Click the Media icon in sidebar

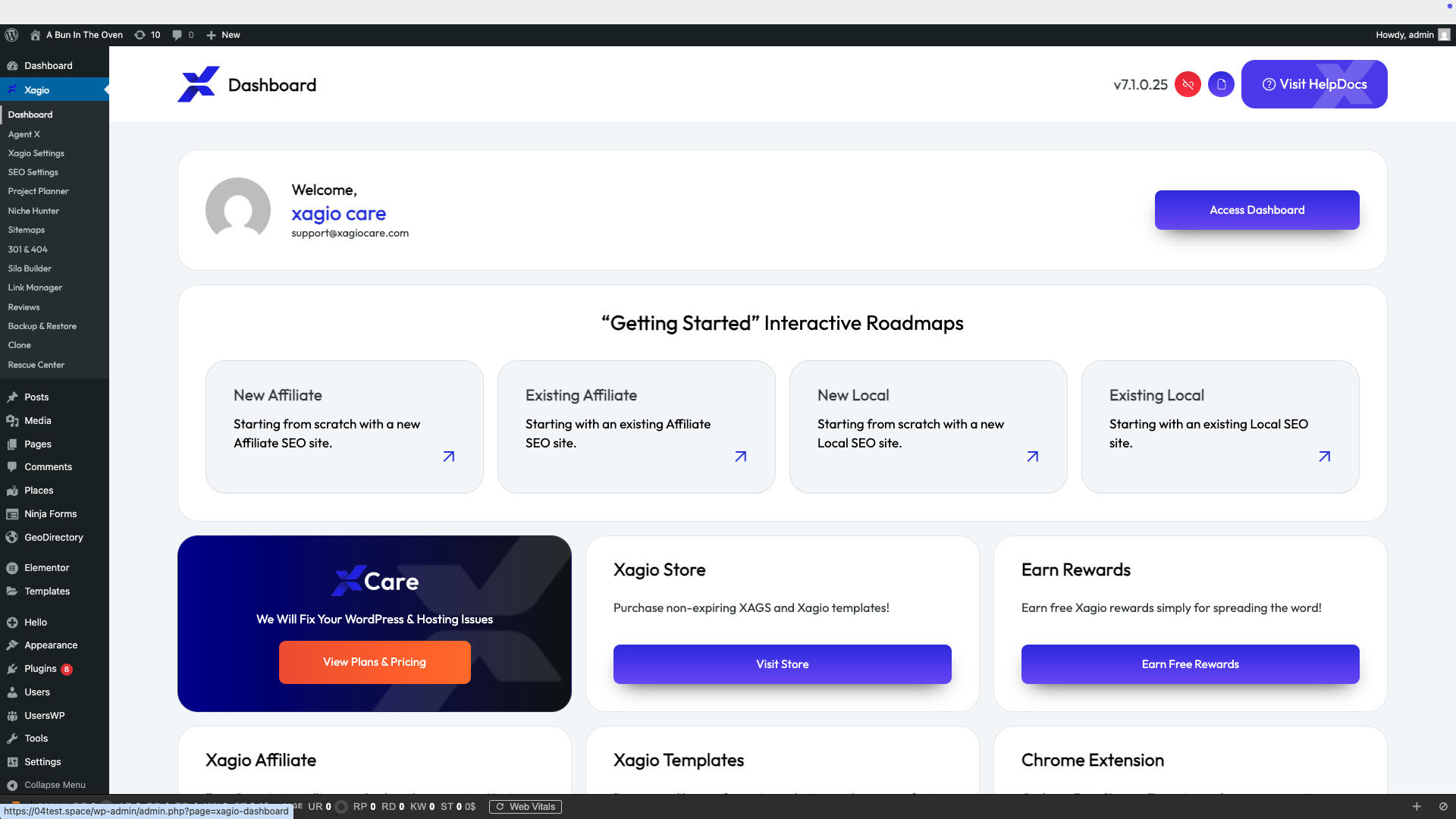pyautogui.click(x=12, y=421)
